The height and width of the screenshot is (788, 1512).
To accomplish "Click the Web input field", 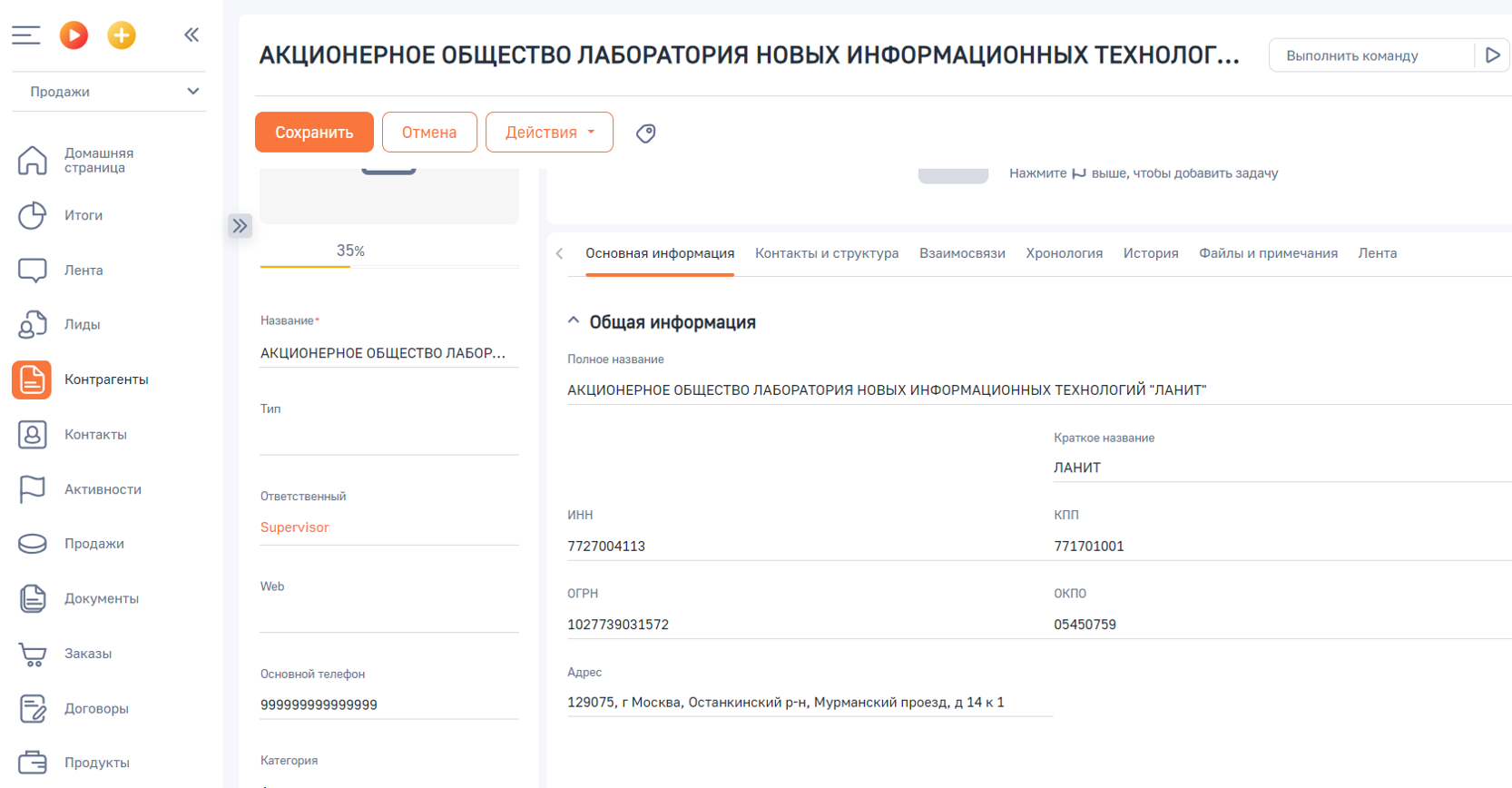I will tap(389, 617).
